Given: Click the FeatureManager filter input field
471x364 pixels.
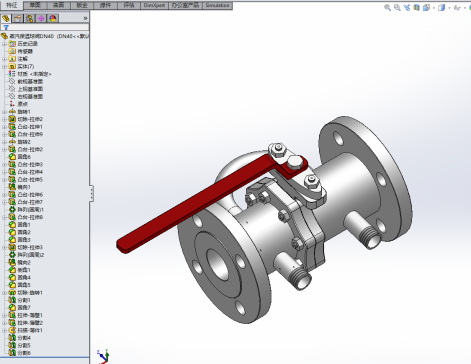Looking at the screenshot, I should tap(45, 27).
